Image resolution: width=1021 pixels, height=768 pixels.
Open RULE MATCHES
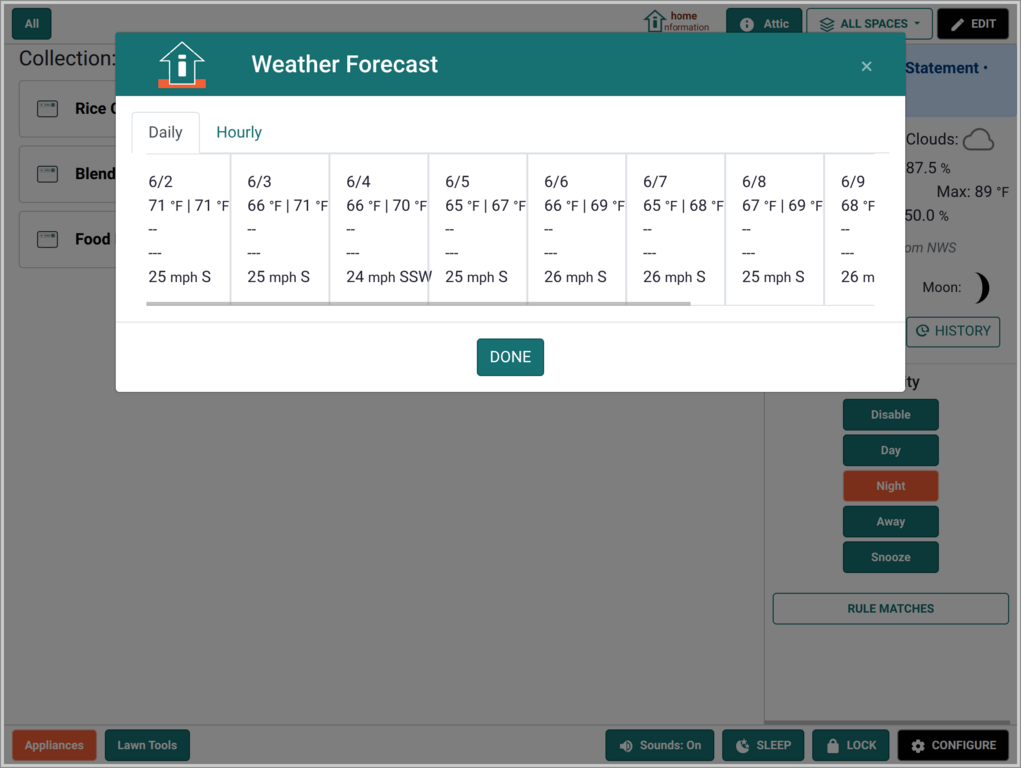click(890, 608)
